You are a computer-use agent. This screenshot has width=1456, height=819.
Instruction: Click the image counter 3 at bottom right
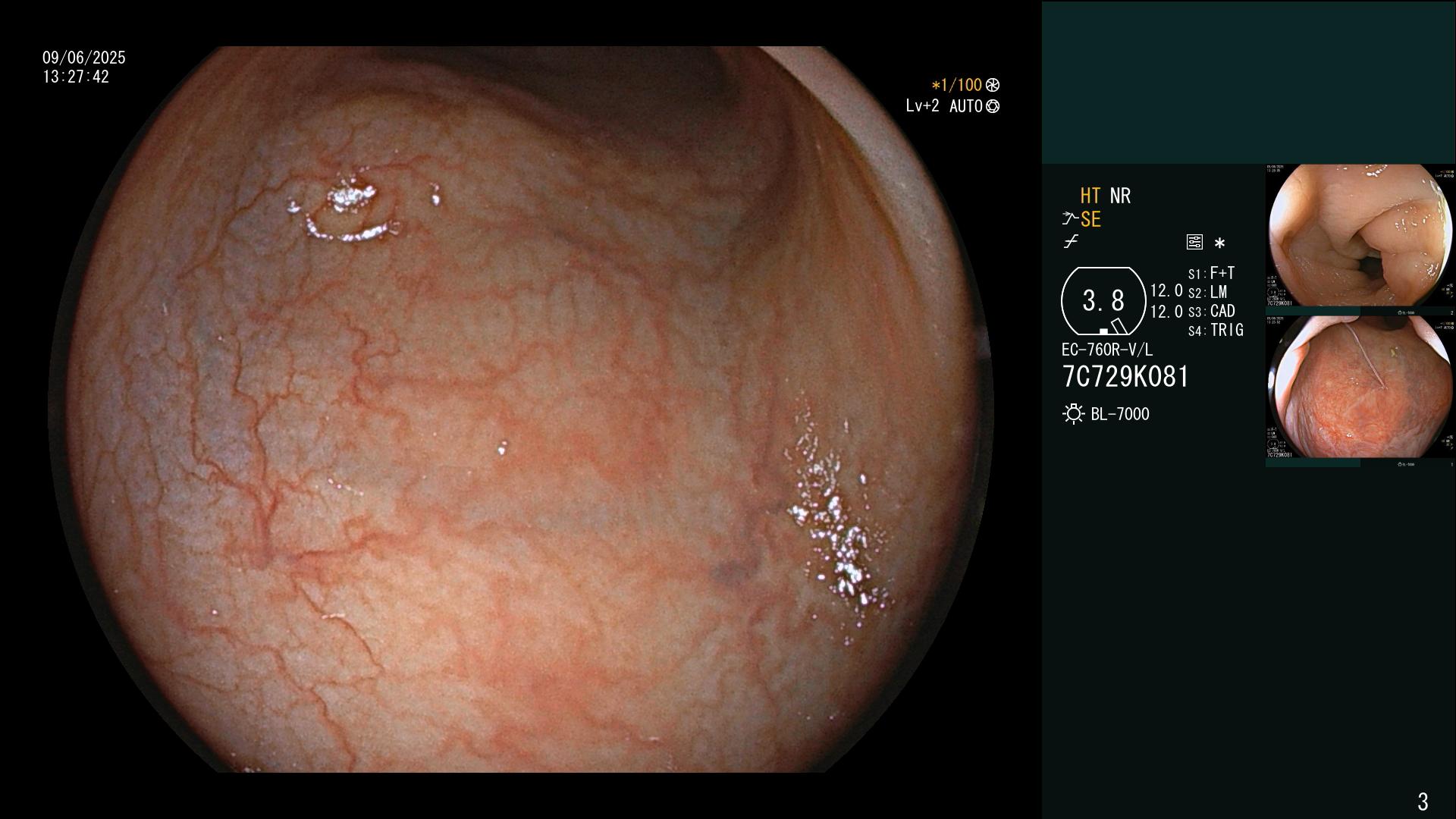pos(1423,801)
